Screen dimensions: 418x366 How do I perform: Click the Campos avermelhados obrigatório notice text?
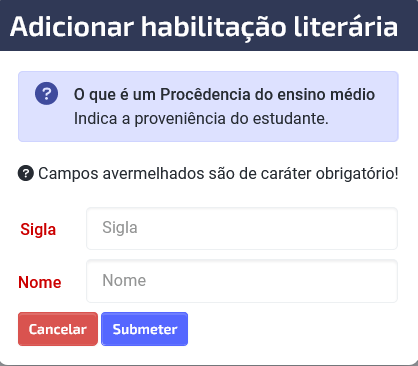[218, 174]
